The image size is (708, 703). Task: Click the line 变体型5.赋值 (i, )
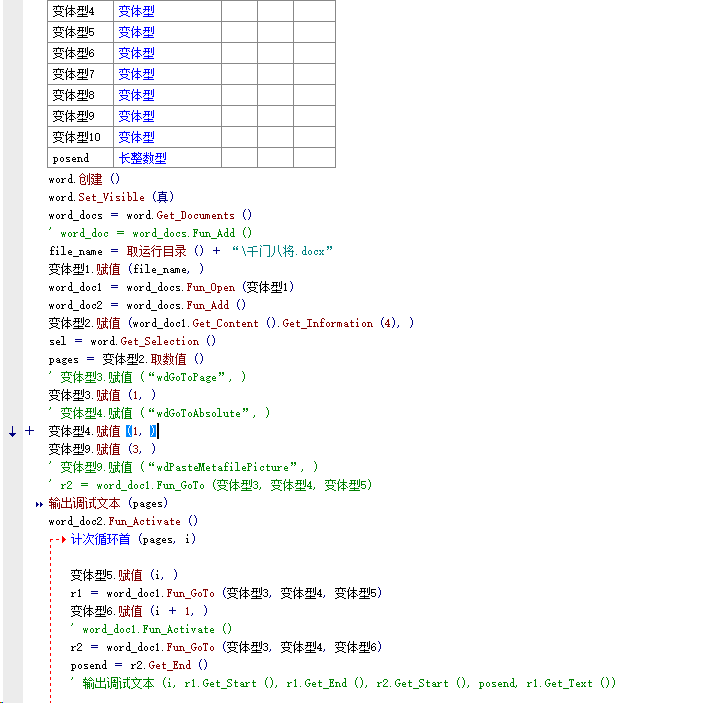[124, 575]
